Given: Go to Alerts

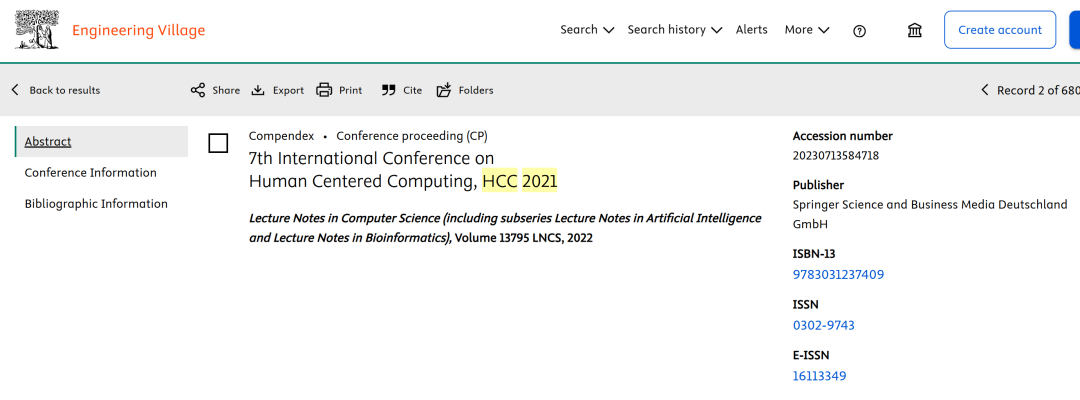Looking at the screenshot, I should tap(751, 30).
